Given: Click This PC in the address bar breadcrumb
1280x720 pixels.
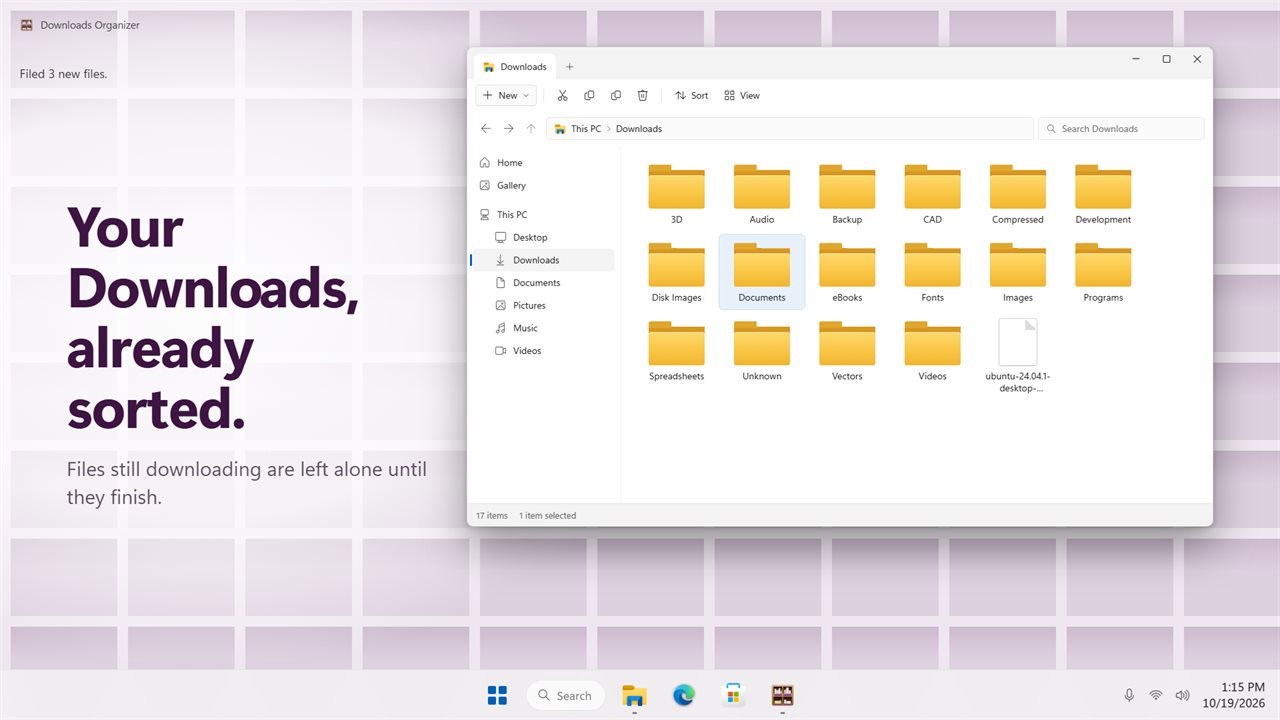Looking at the screenshot, I should (x=586, y=129).
